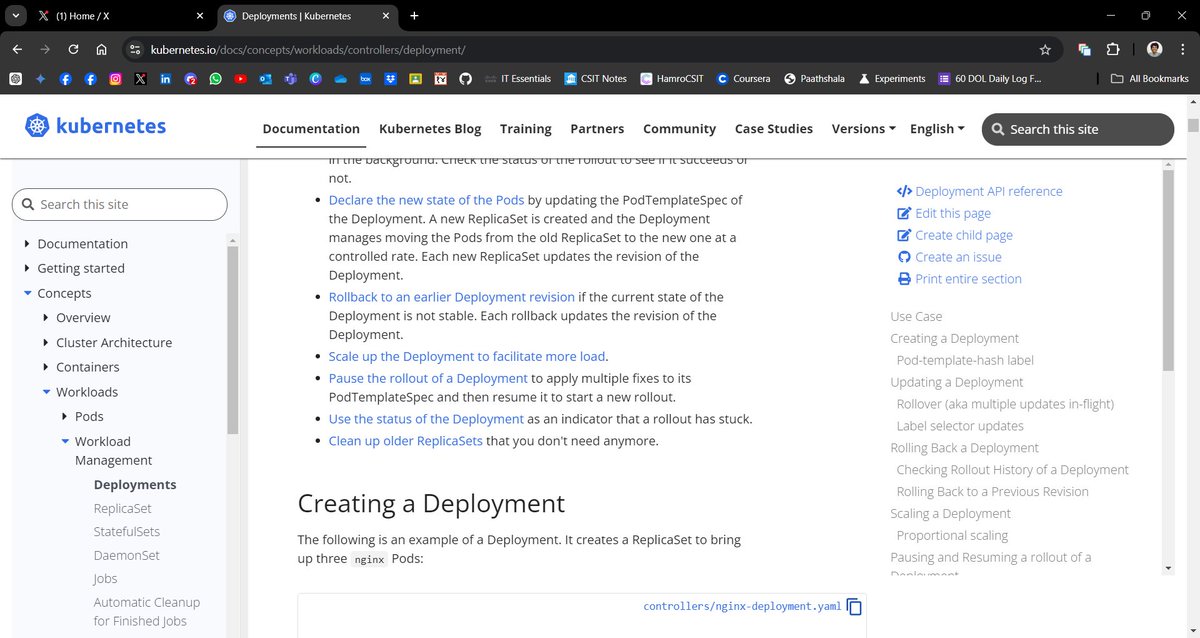Go to Chrome home page button
Screen dimensions: 1200x638
[x=101, y=49]
